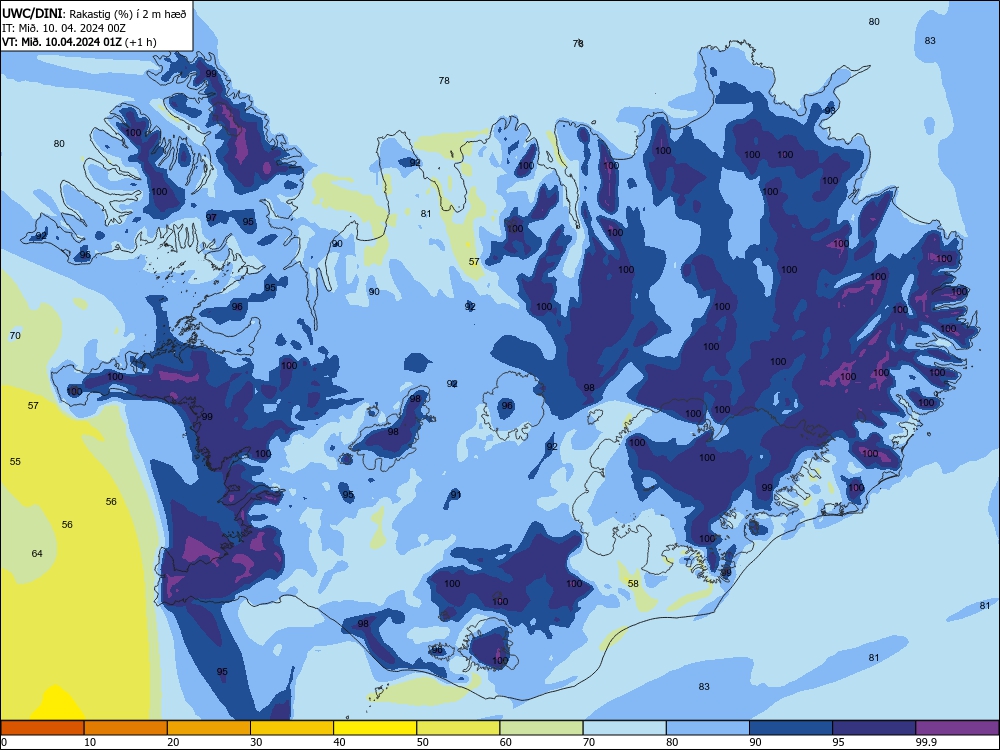Click the 60–70 pale green legend swatch
The height and width of the screenshot is (750, 1000).
coord(541,728)
